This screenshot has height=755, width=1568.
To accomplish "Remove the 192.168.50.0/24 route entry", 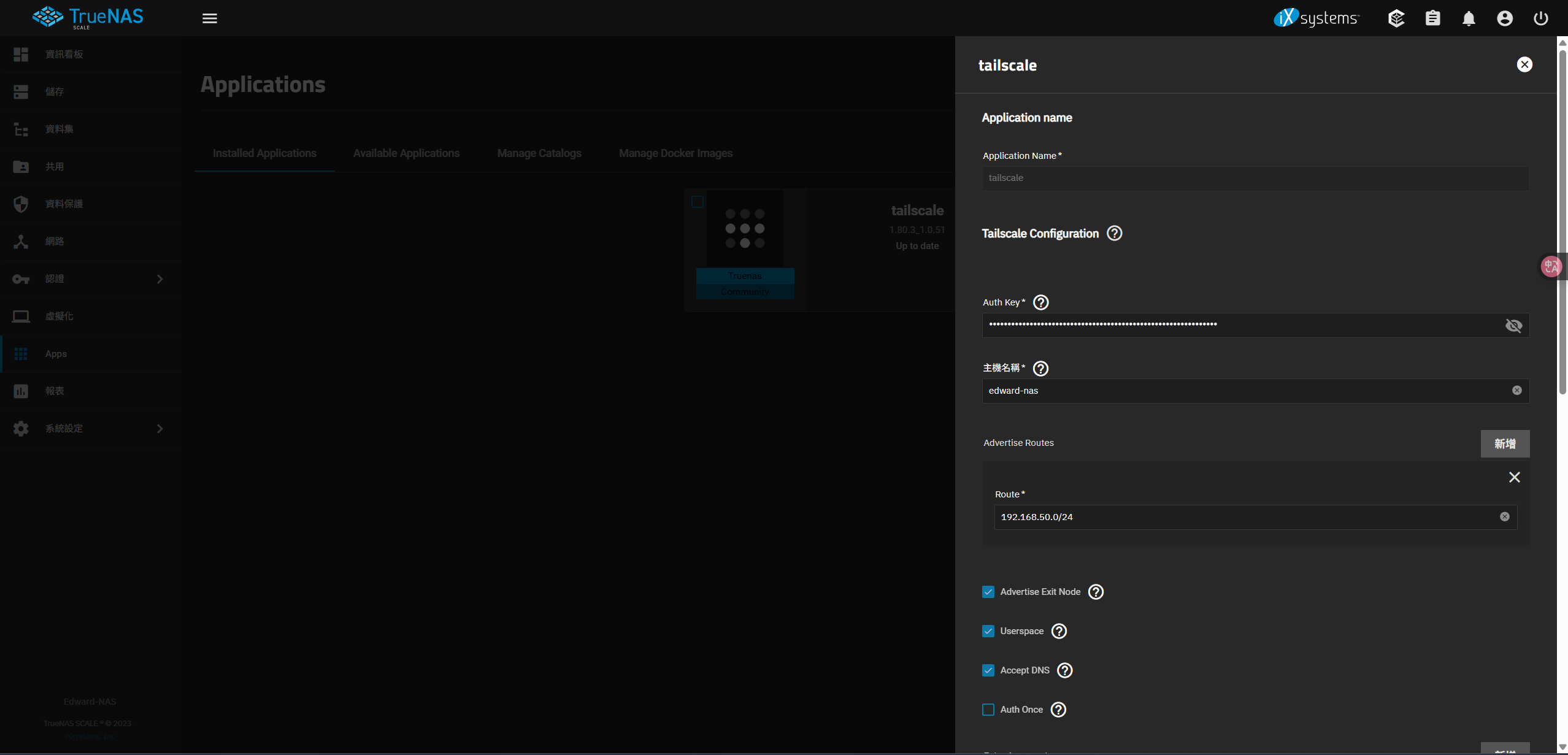I will tap(1514, 477).
